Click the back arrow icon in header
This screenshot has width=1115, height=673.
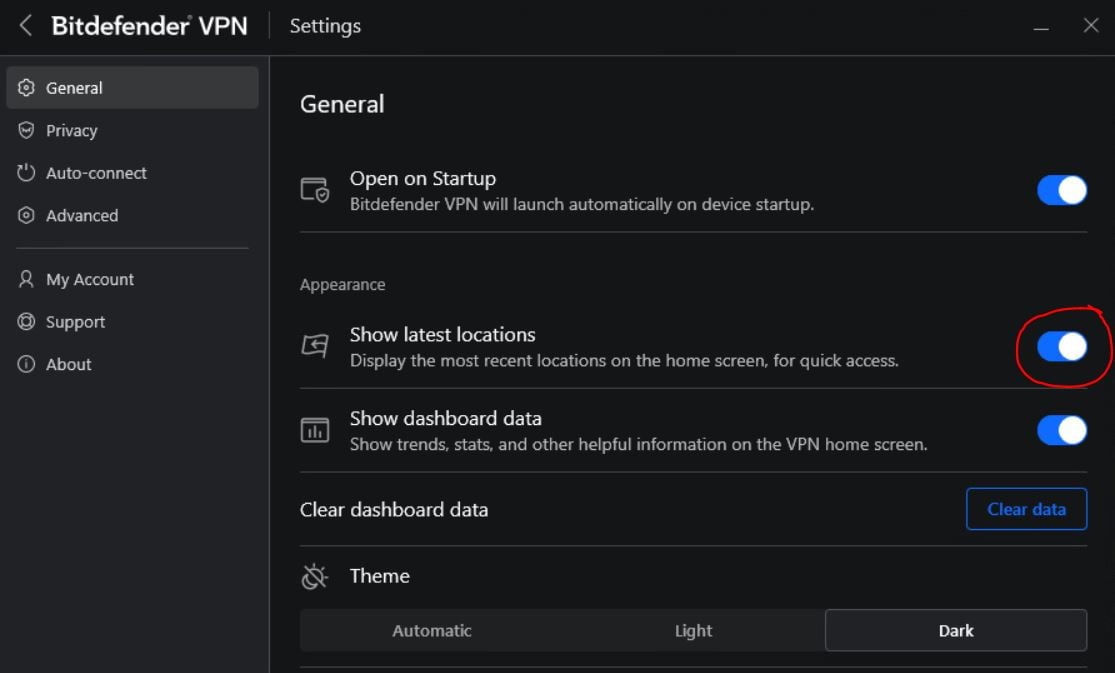pos(26,26)
